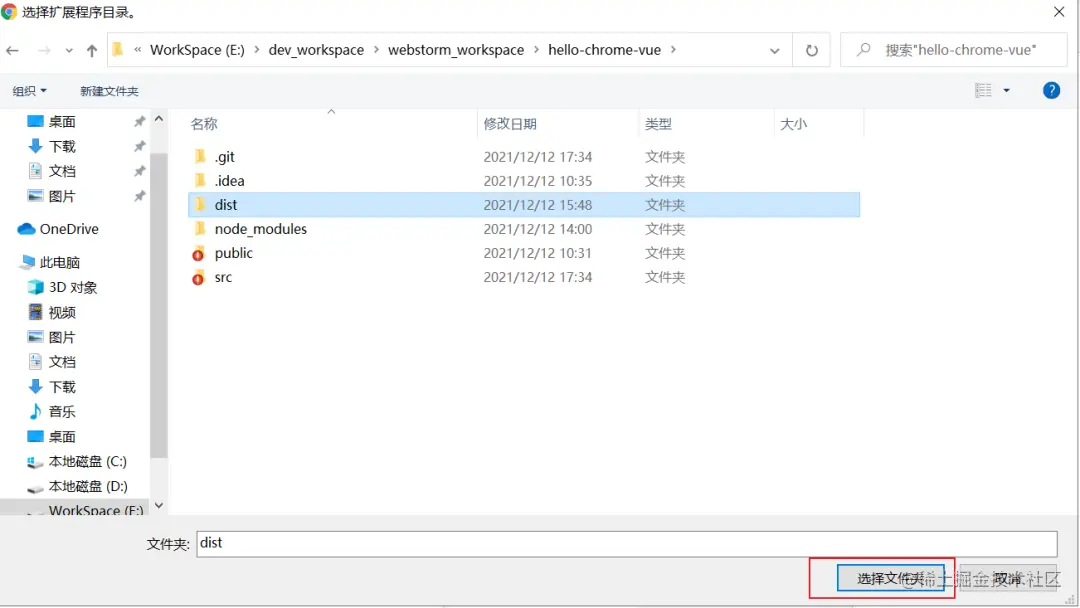1080x608 pixels.
Task: Close the dialog window
Action: coord(1059,12)
